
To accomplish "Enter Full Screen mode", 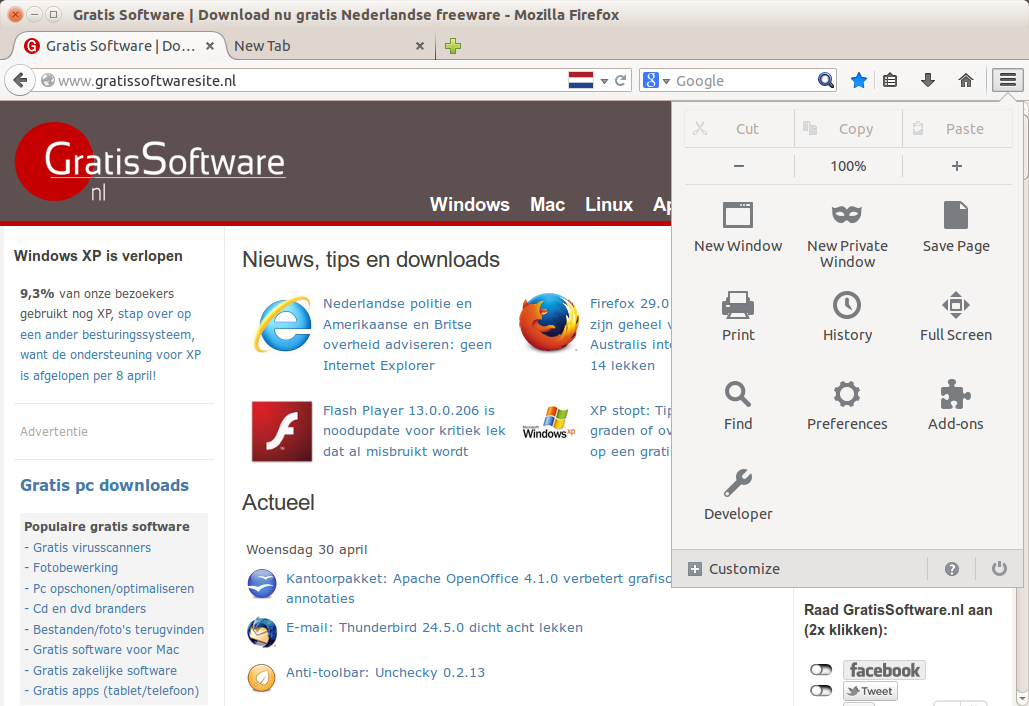I will (x=956, y=316).
